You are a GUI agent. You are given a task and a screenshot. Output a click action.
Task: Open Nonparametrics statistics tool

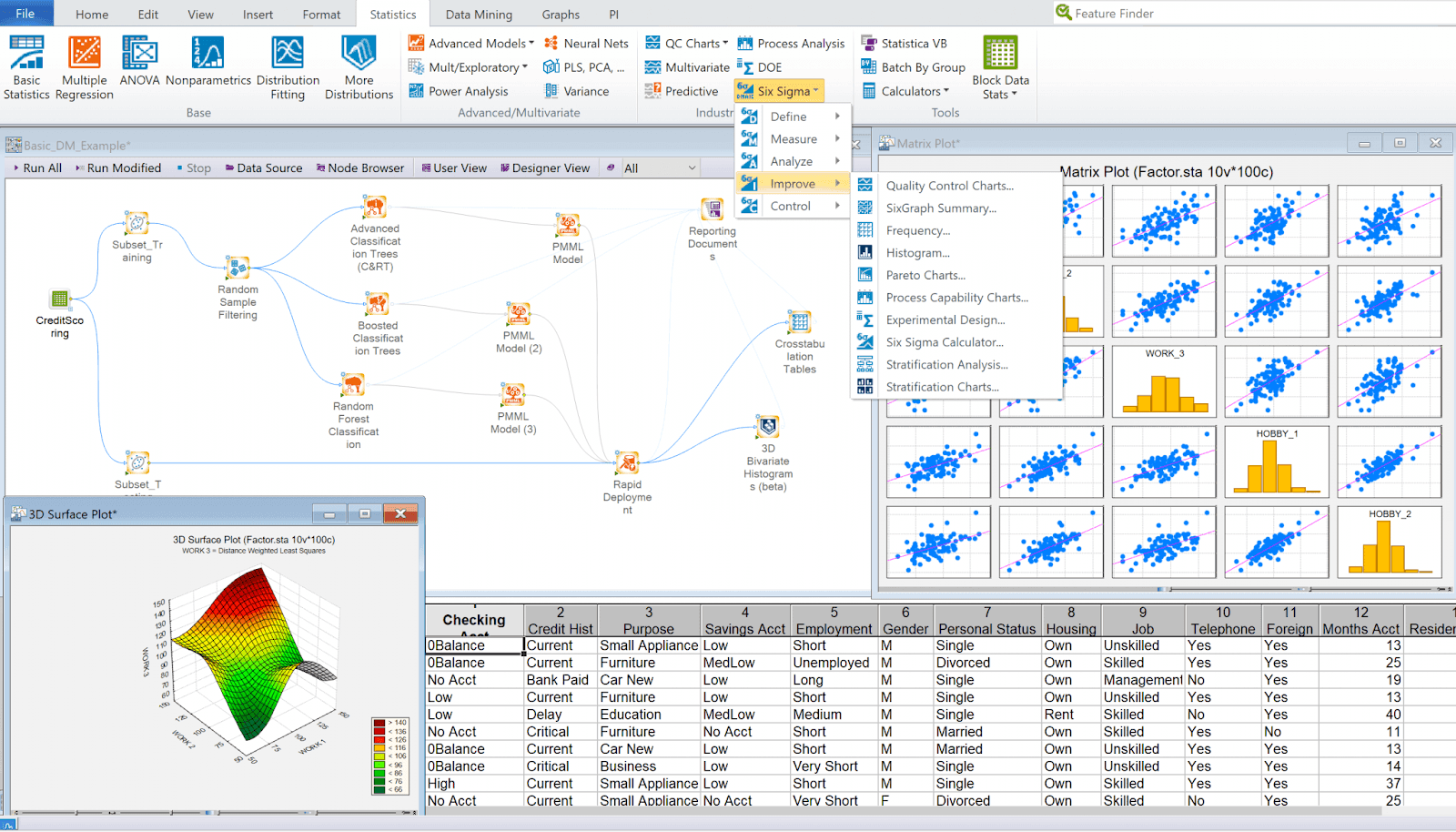pyautogui.click(x=207, y=61)
